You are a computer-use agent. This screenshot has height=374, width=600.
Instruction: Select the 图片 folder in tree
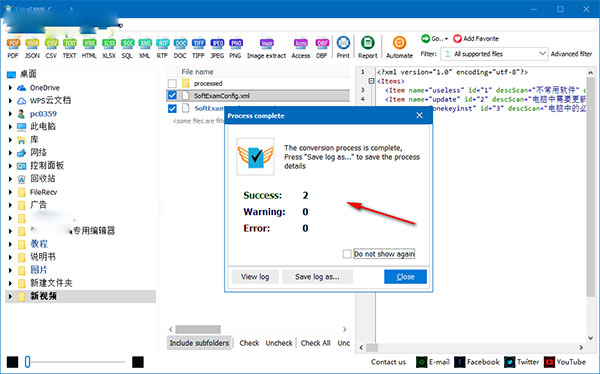coord(39,270)
